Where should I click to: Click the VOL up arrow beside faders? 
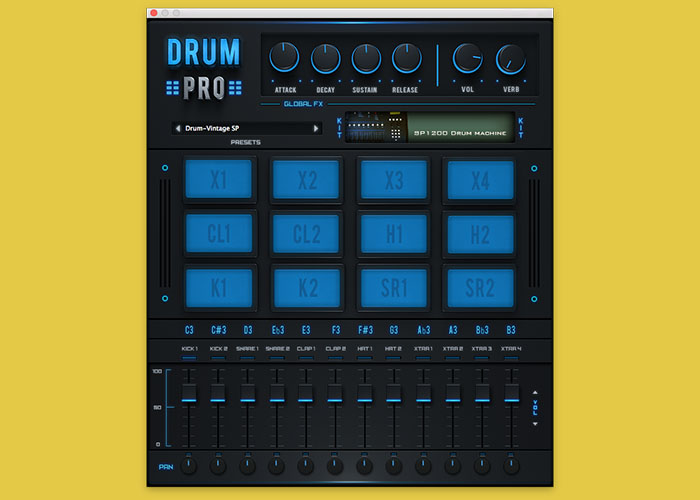tap(535, 392)
